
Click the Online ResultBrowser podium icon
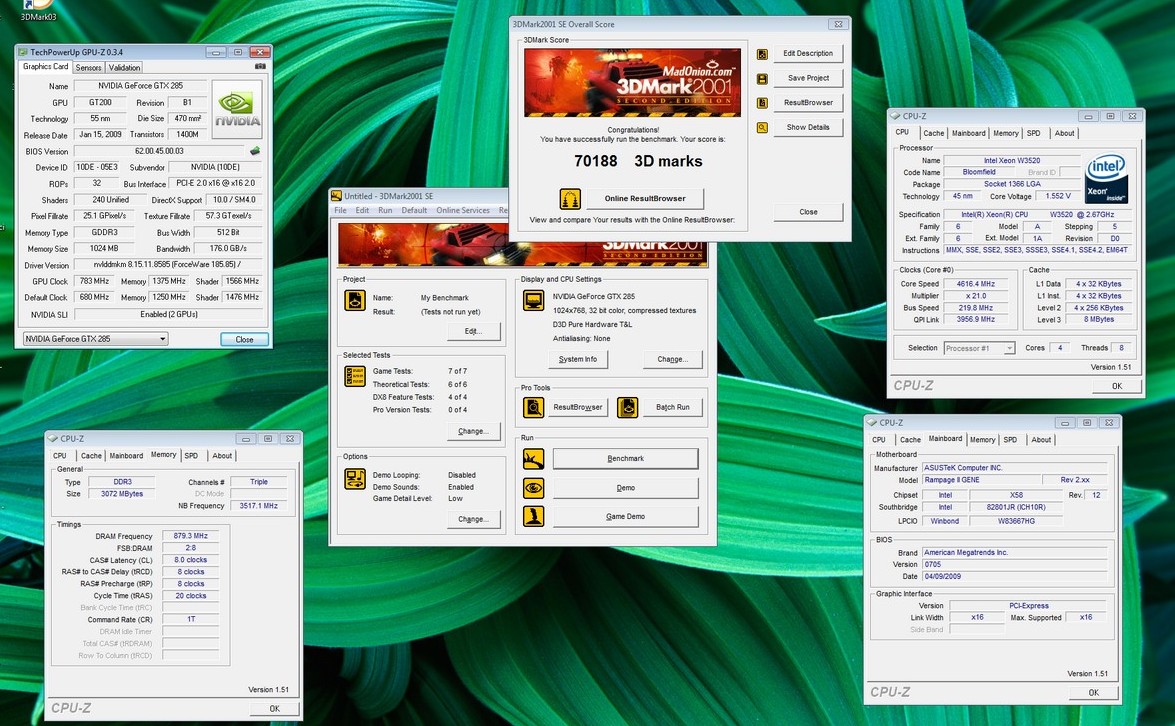click(x=570, y=199)
